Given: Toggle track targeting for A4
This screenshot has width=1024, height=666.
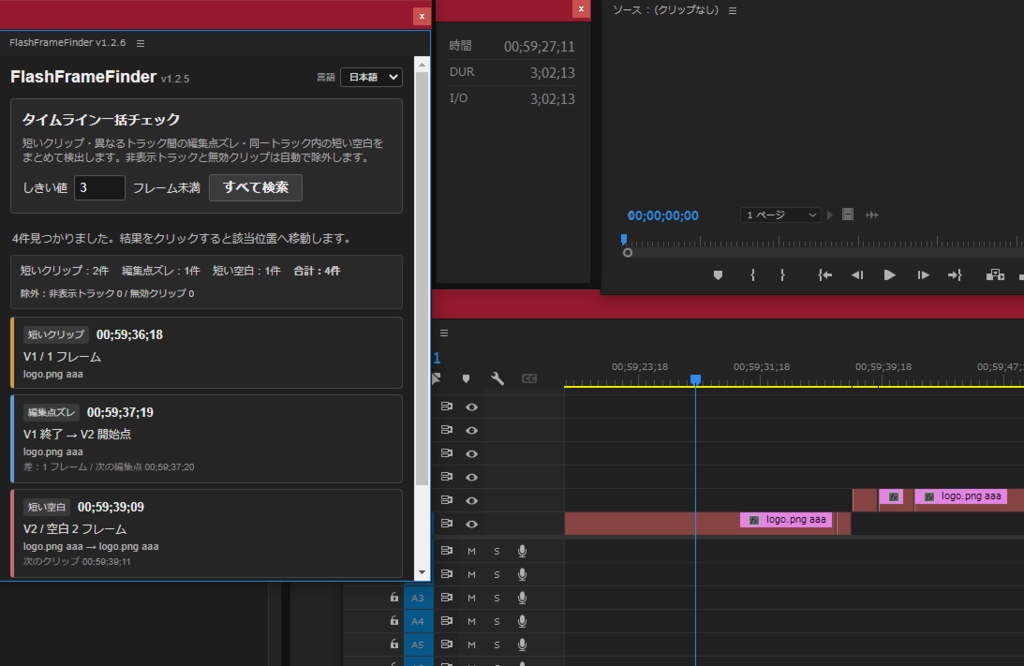Looking at the screenshot, I should (x=418, y=622).
